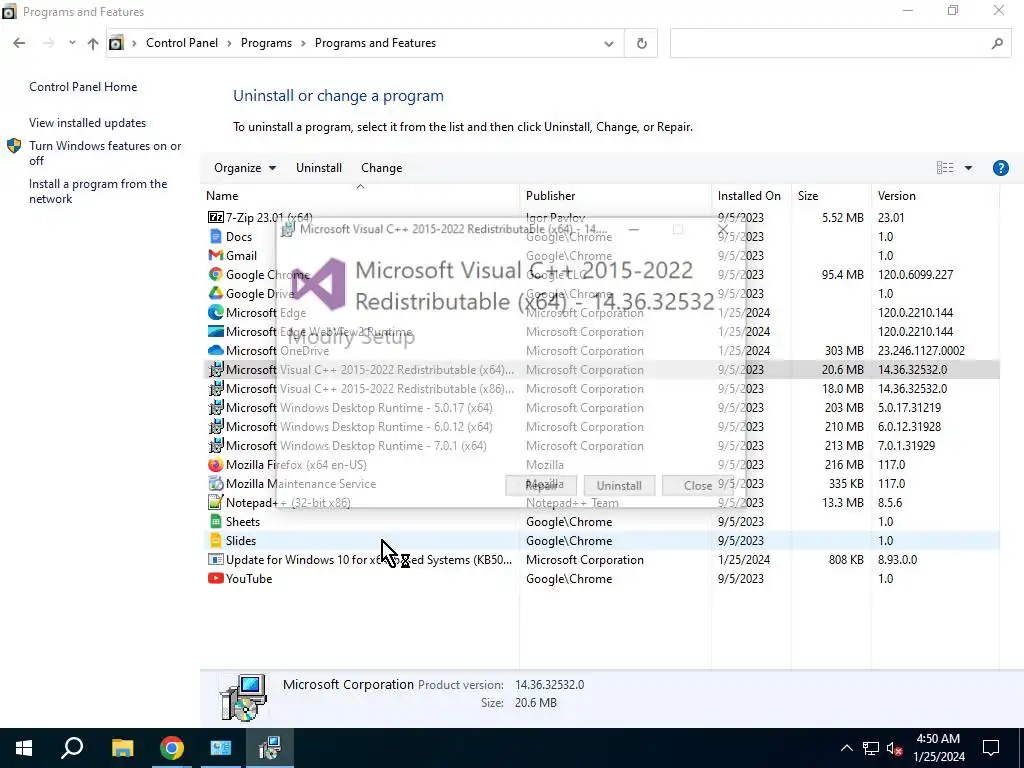The image size is (1024, 768).
Task: Open Windows Start menu
Action: pyautogui.click(x=24, y=748)
